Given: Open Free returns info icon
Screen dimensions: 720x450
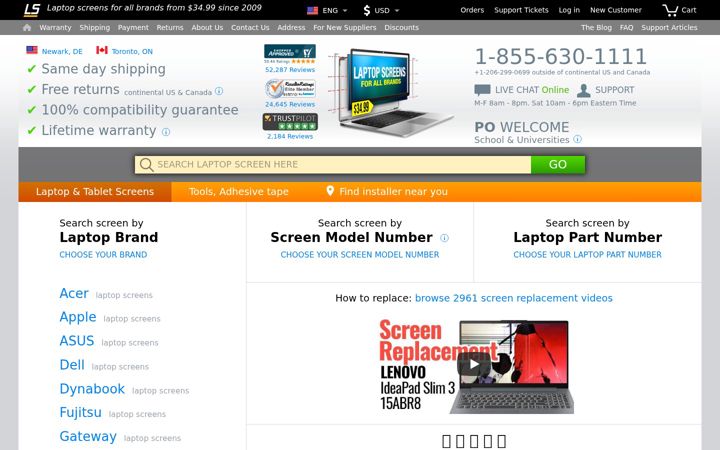Looking at the screenshot, I should point(219,91).
